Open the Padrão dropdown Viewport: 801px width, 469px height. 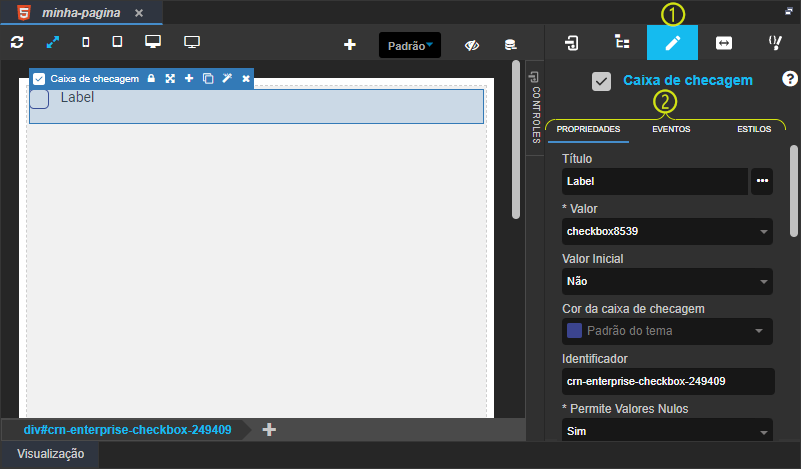(x=410, y=45)
